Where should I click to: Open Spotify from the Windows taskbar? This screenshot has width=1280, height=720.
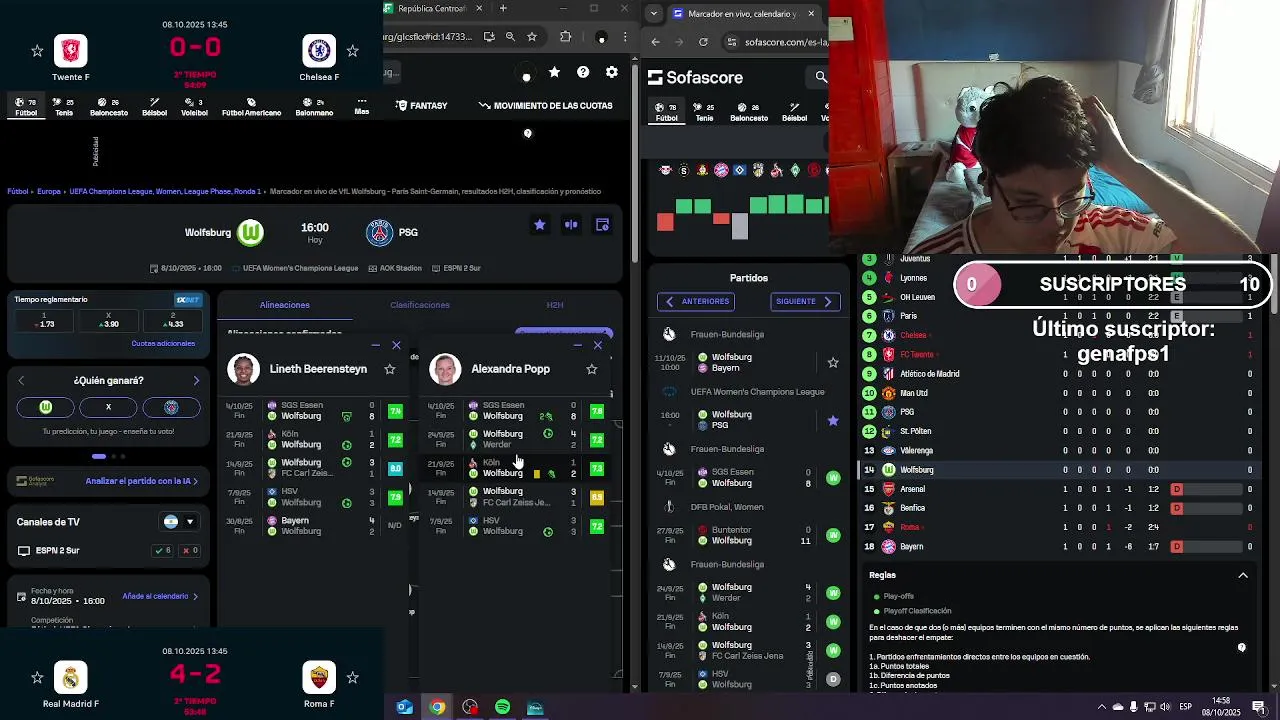coord(502,707)
